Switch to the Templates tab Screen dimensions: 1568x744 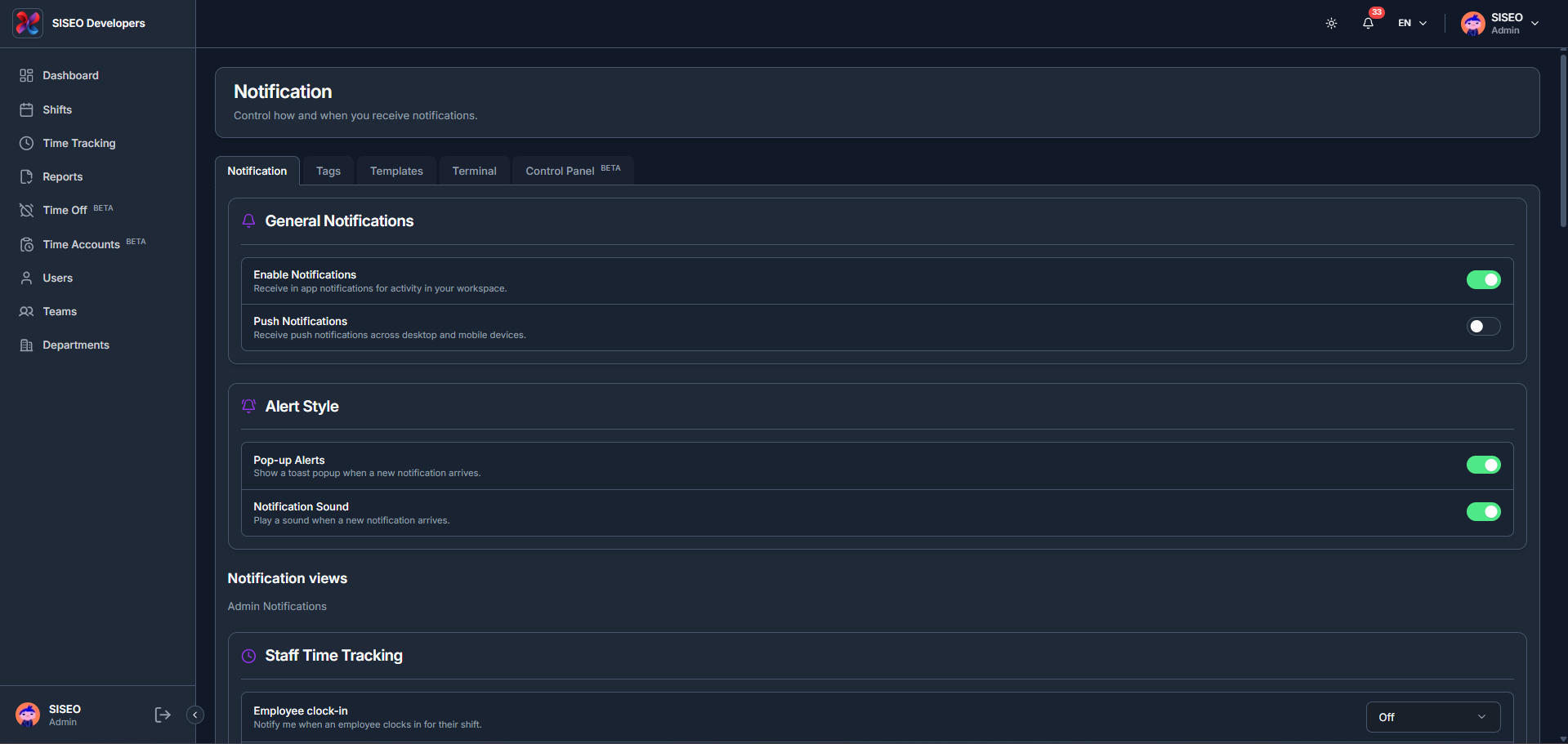tap(396, 171)
